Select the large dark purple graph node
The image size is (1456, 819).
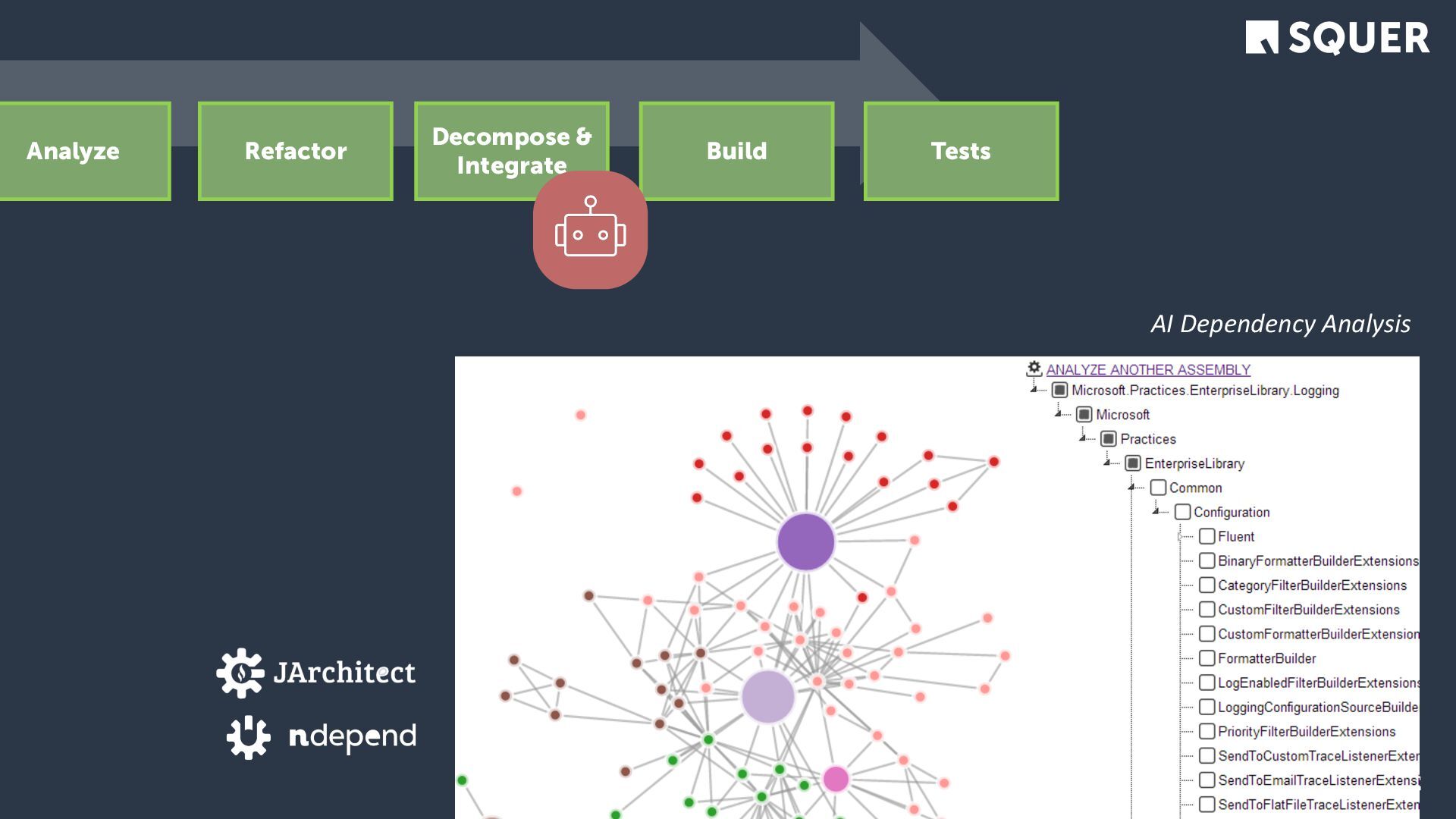pos(805,541)
